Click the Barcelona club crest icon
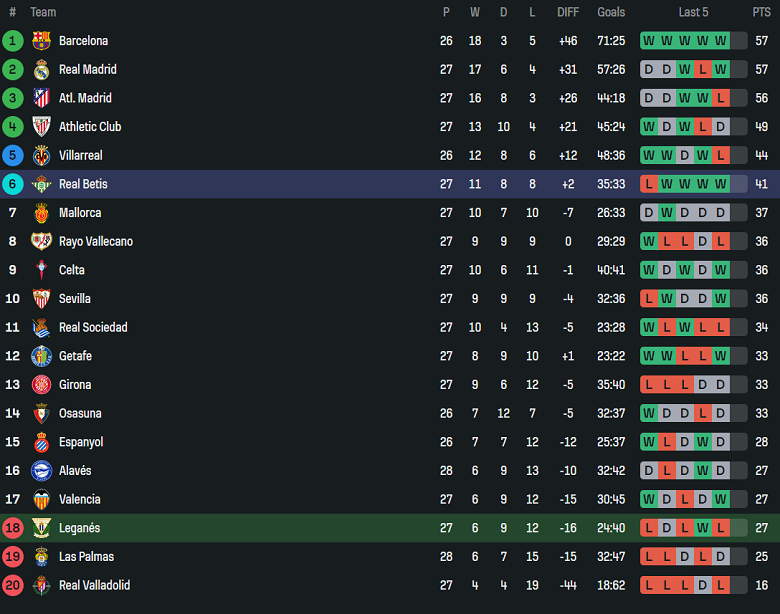 click(41, 41)
